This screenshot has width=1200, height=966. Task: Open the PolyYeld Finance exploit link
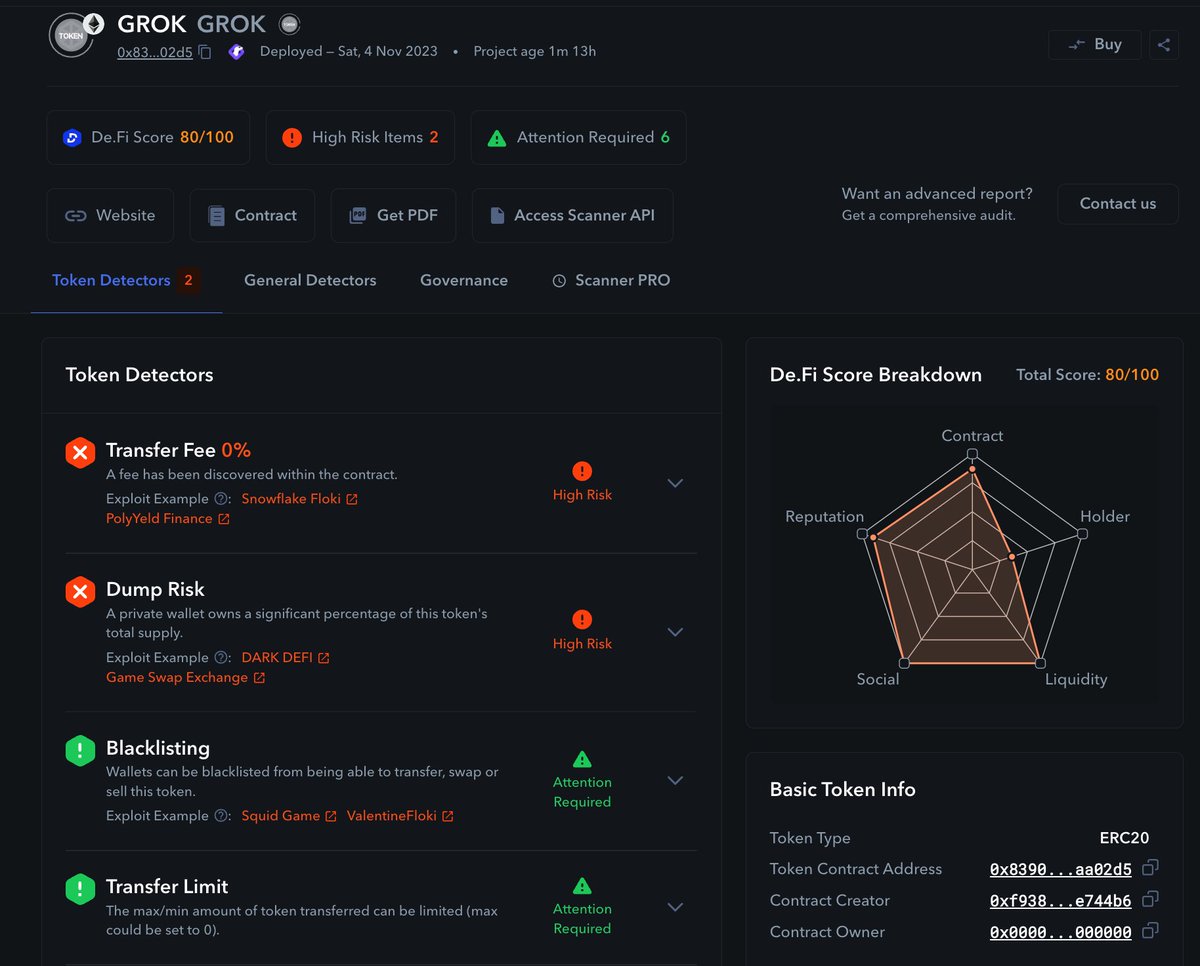(x=168, y=518)
